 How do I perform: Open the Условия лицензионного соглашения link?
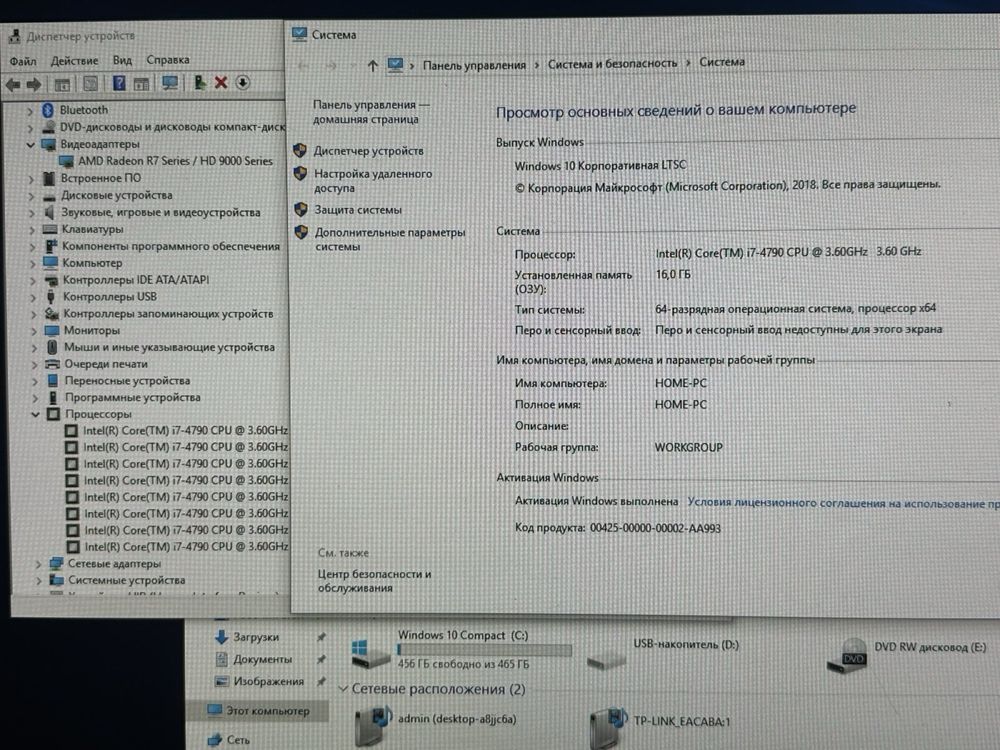[x=843, y=503]
